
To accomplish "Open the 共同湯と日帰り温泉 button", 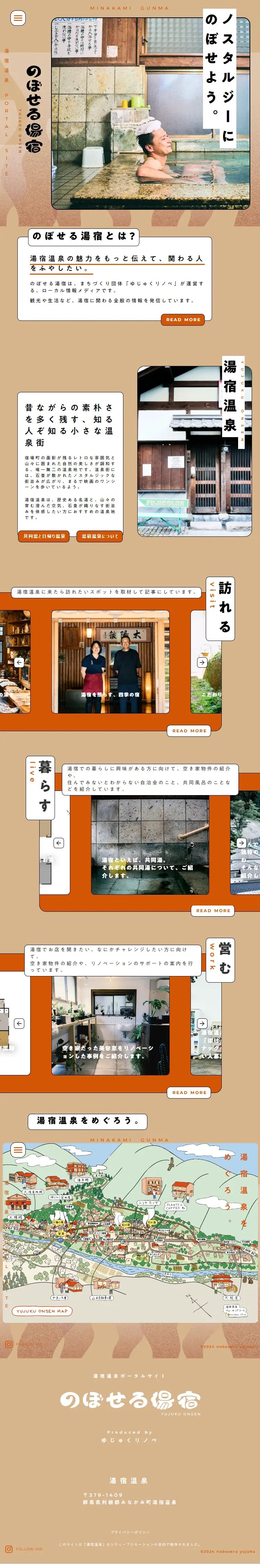I will coord(44,536).
